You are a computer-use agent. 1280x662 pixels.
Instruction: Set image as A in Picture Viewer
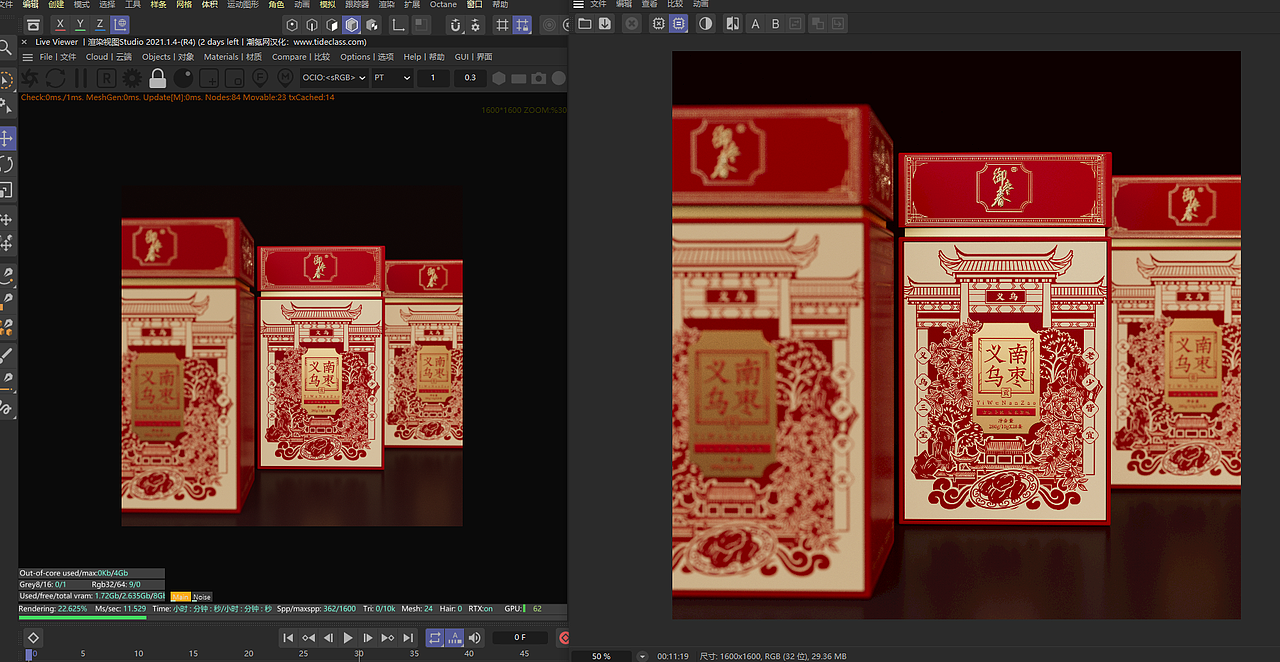[755, 23]
